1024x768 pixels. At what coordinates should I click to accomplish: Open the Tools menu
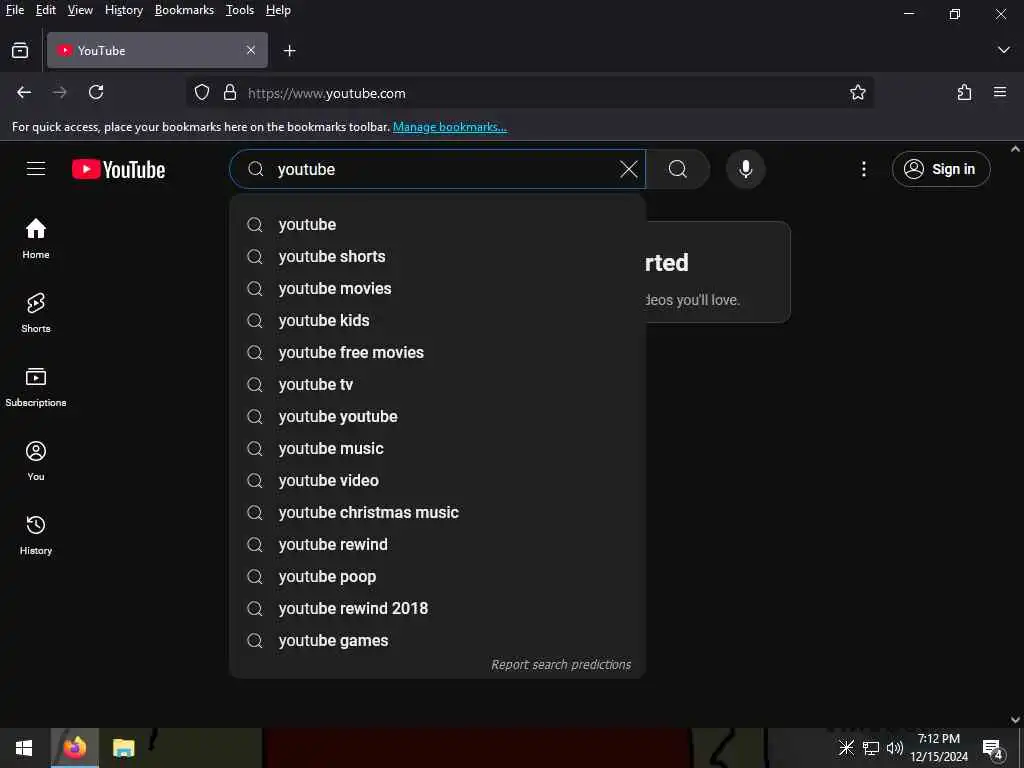click(x=240, y=10)
